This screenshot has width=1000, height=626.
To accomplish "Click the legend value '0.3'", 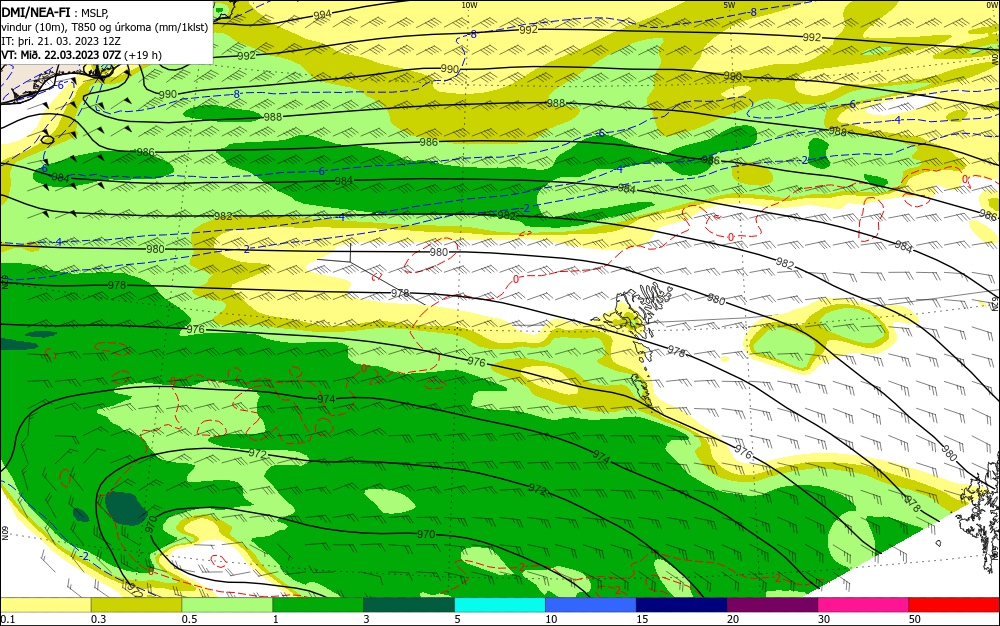I will (98, 619).
